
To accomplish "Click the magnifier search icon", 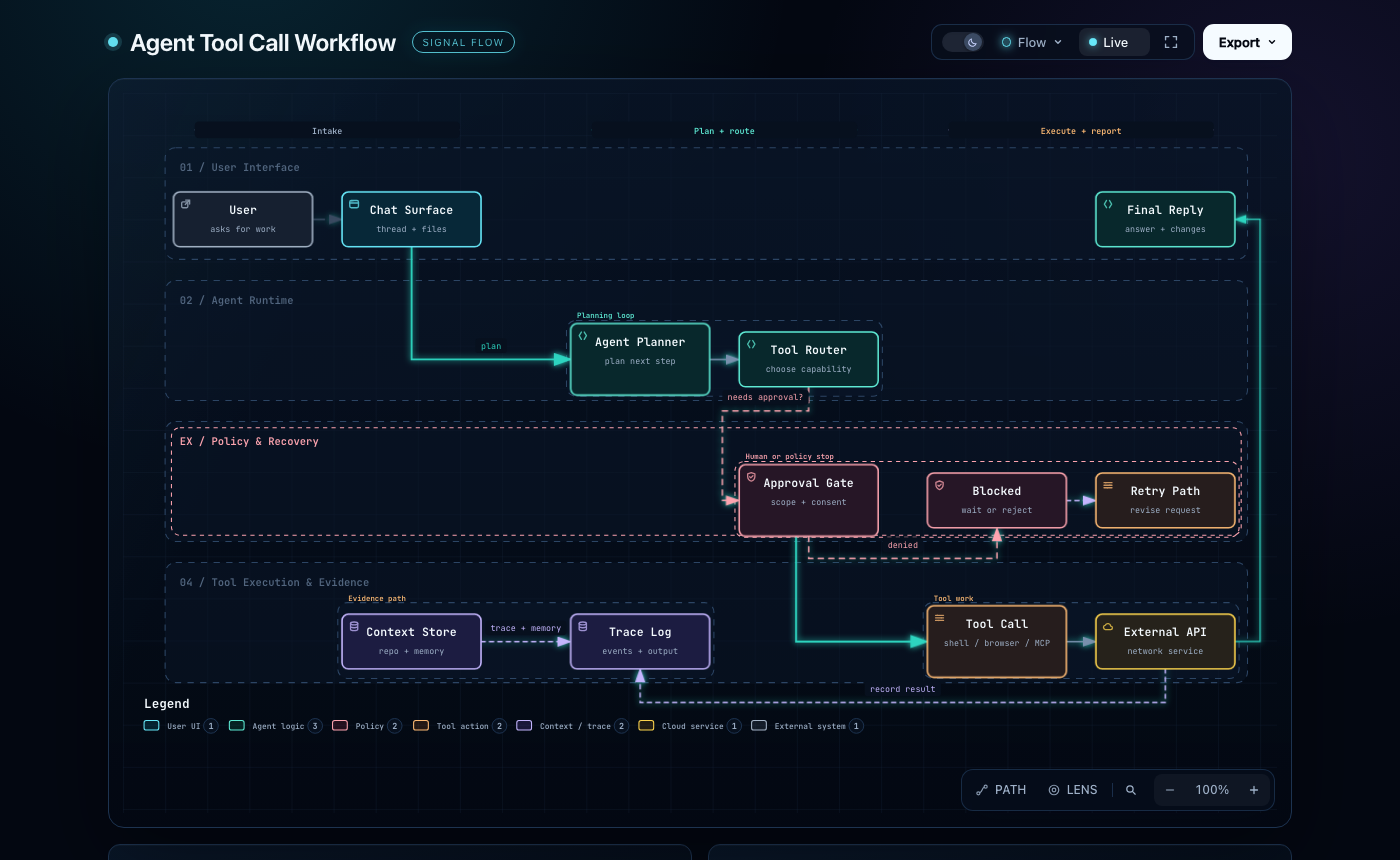I will point(1131,789).
